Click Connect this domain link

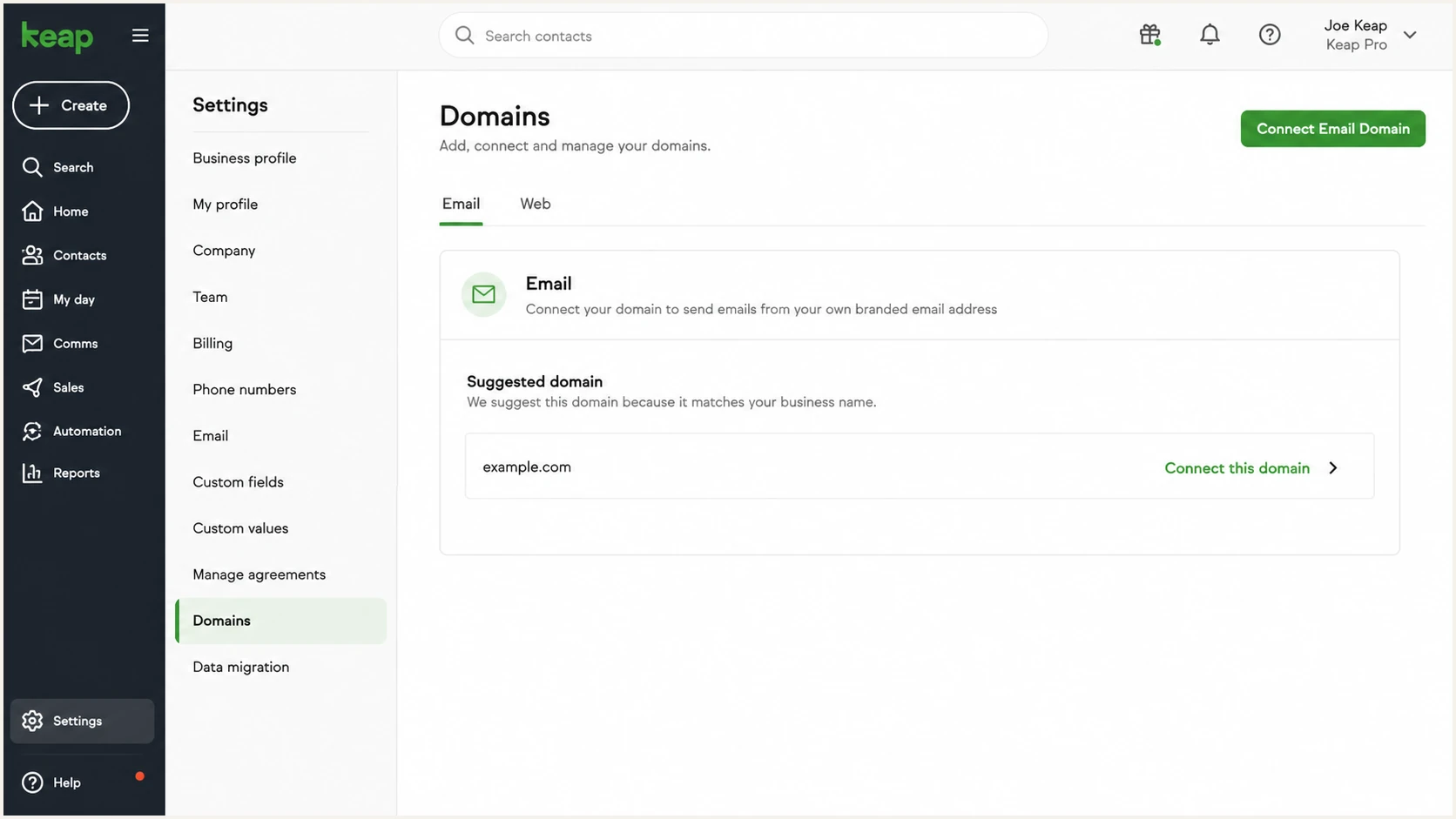1237,468
